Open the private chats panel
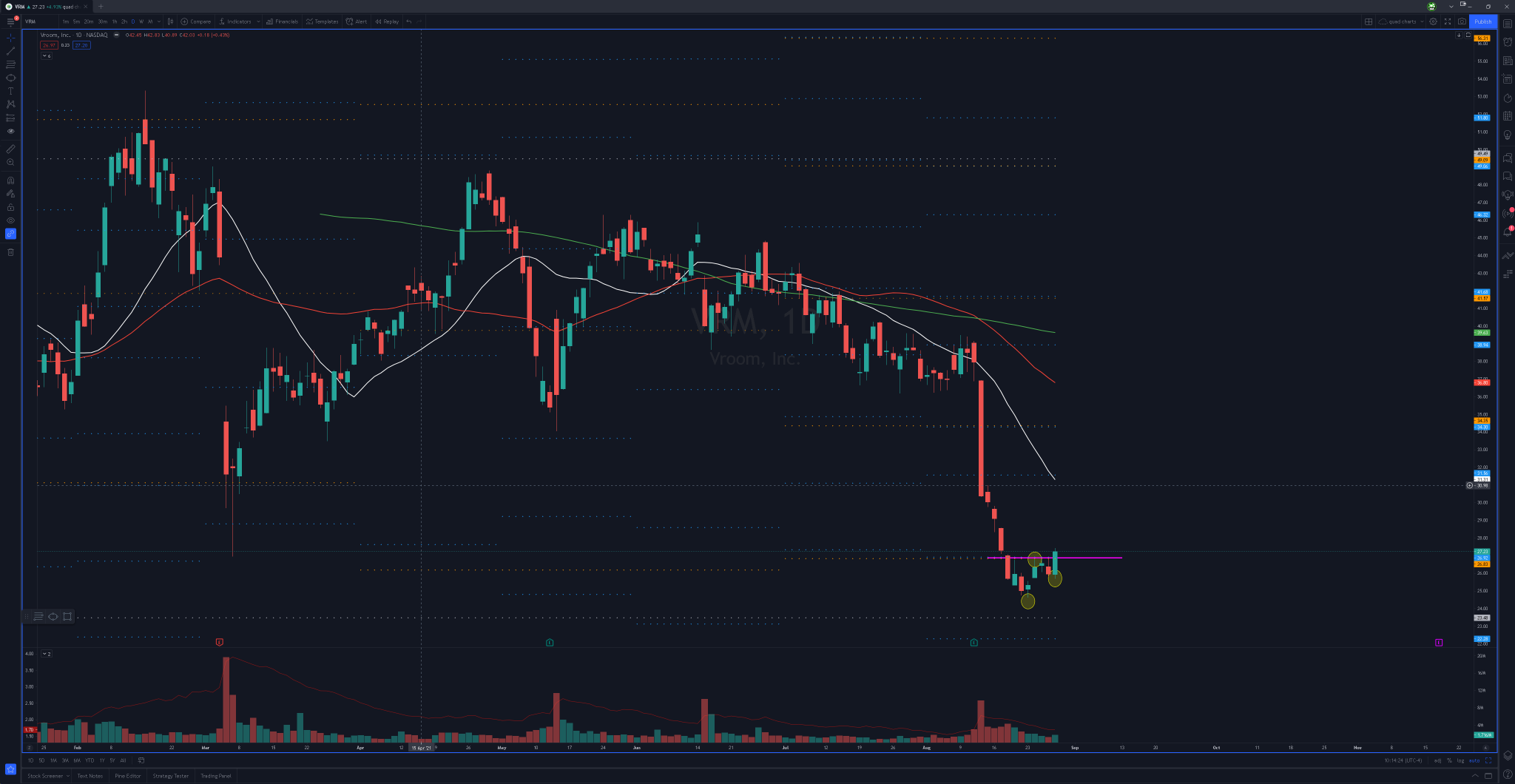The width and height of the screenshot is (1515, 784). point(1508,176)
